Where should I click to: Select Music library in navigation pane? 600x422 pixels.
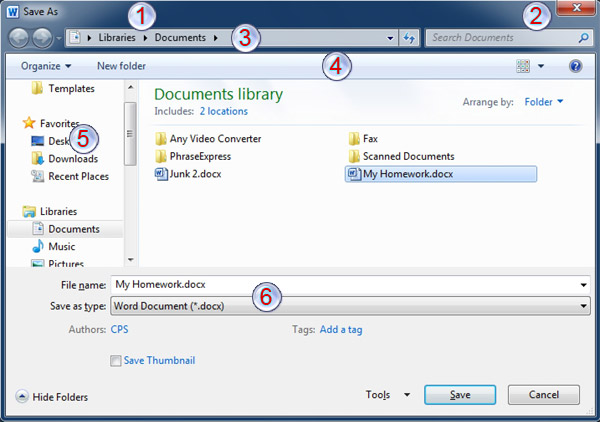click(61, 246)
